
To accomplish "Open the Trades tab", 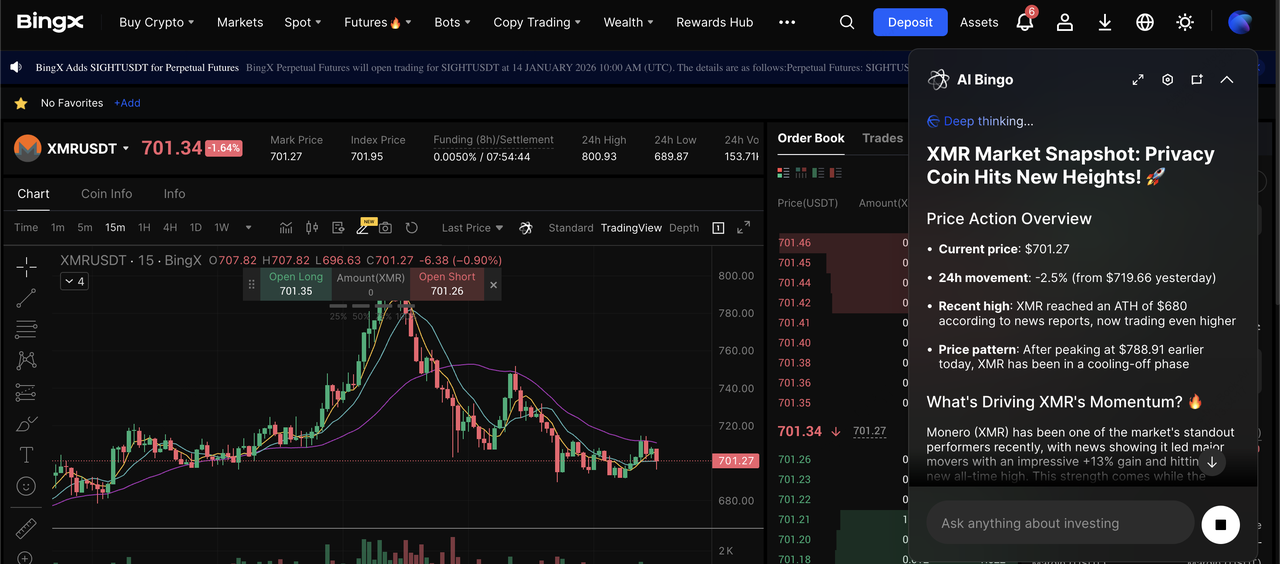I will (882, 138).
